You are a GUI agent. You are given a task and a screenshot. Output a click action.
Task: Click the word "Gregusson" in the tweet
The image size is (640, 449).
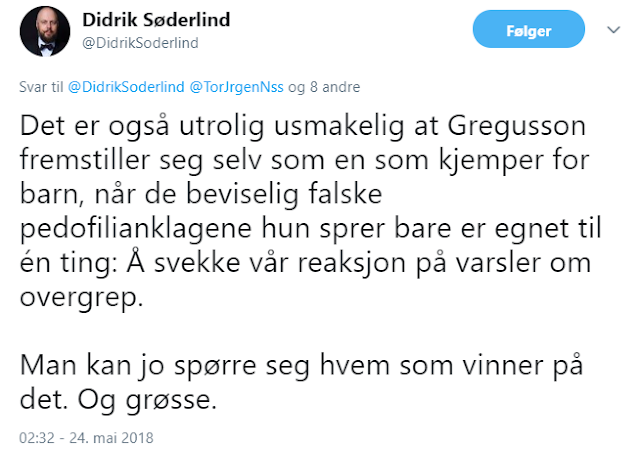click(x=517, y=127)
